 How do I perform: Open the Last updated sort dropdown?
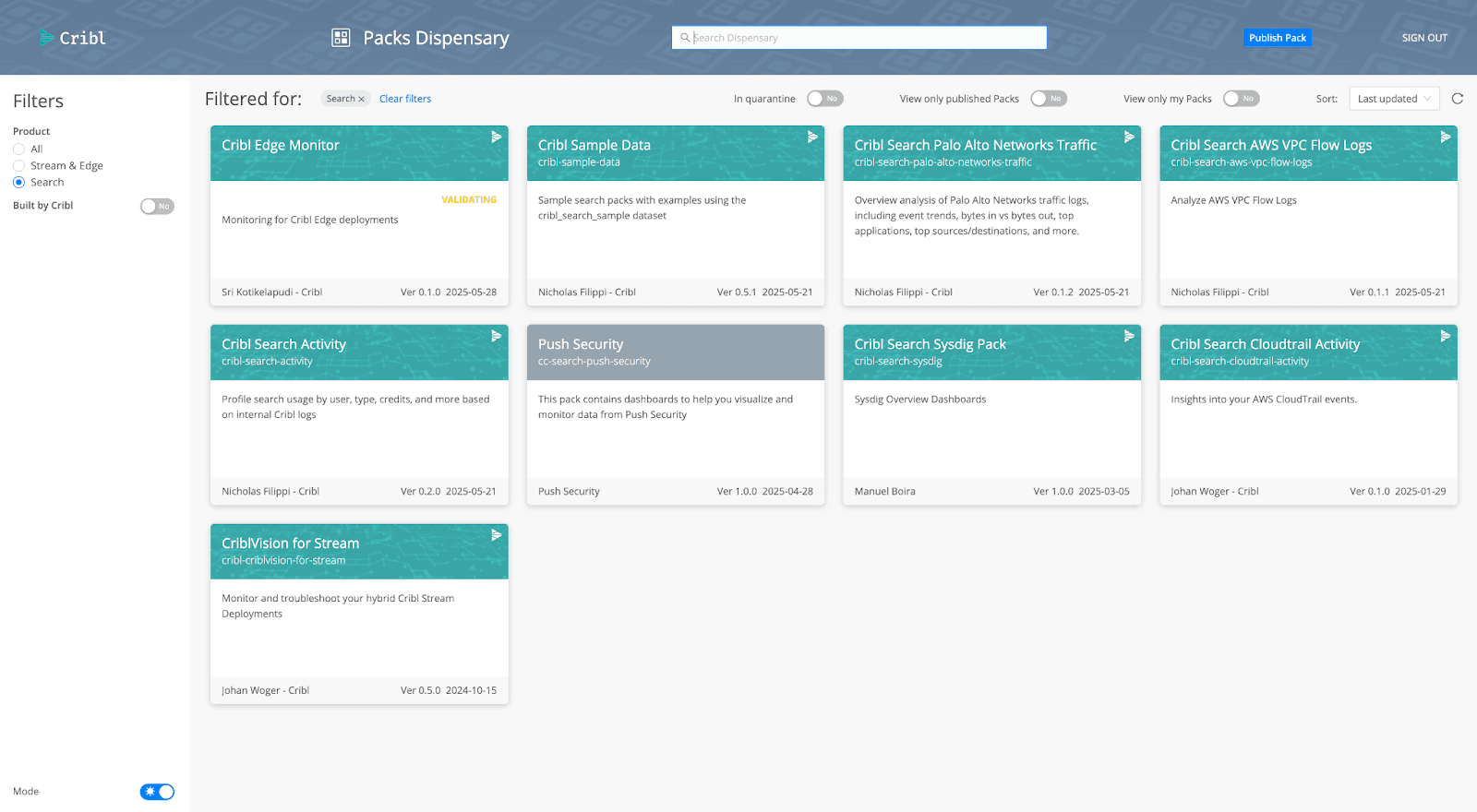pyautogui.click(x=1393, y=99)
